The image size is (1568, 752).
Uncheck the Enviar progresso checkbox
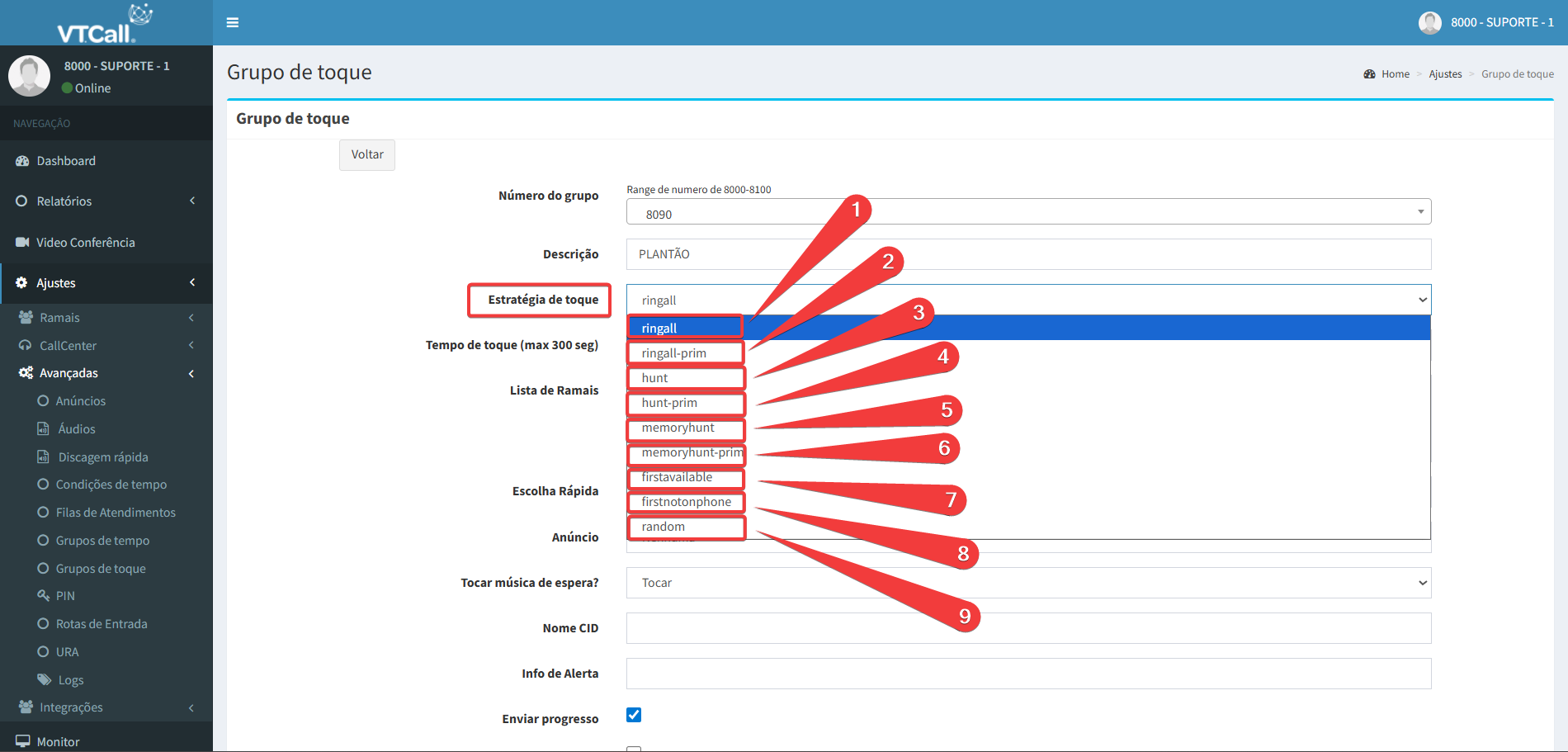[634, 715]
